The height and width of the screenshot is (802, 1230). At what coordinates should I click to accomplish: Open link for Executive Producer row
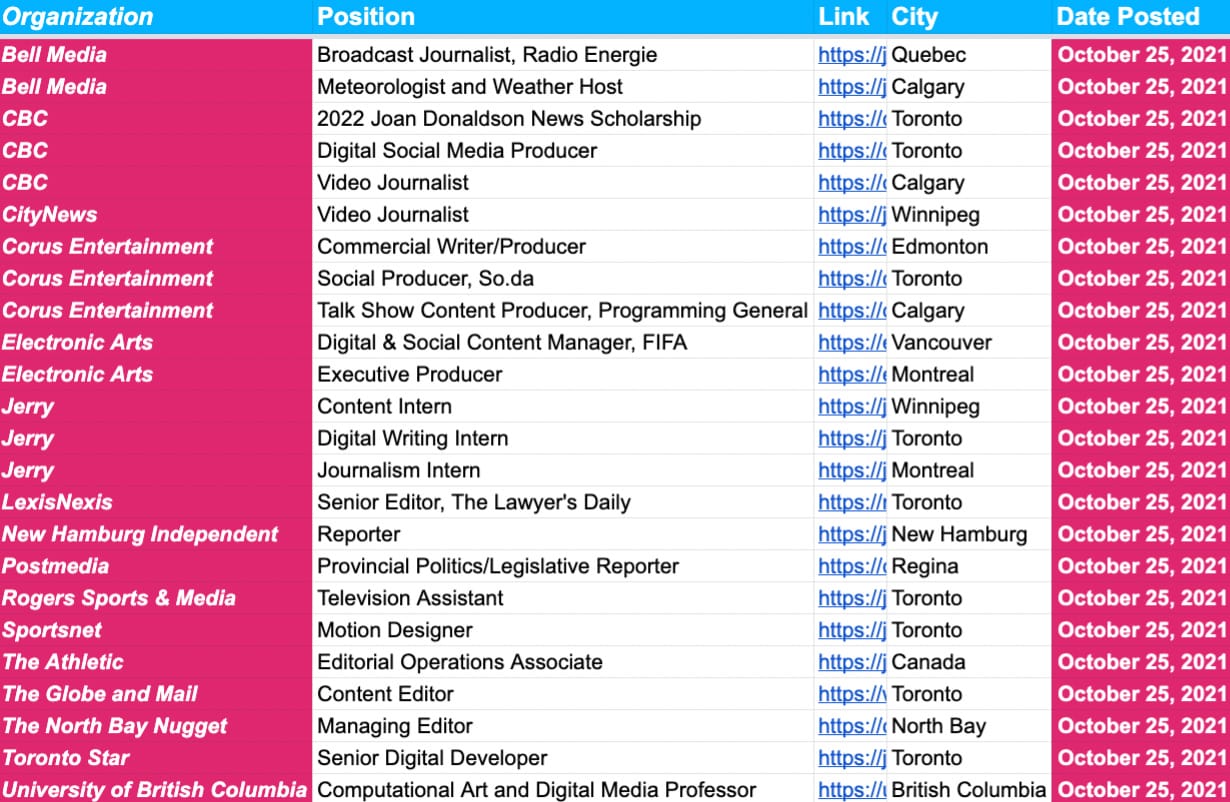click(851, 375)
